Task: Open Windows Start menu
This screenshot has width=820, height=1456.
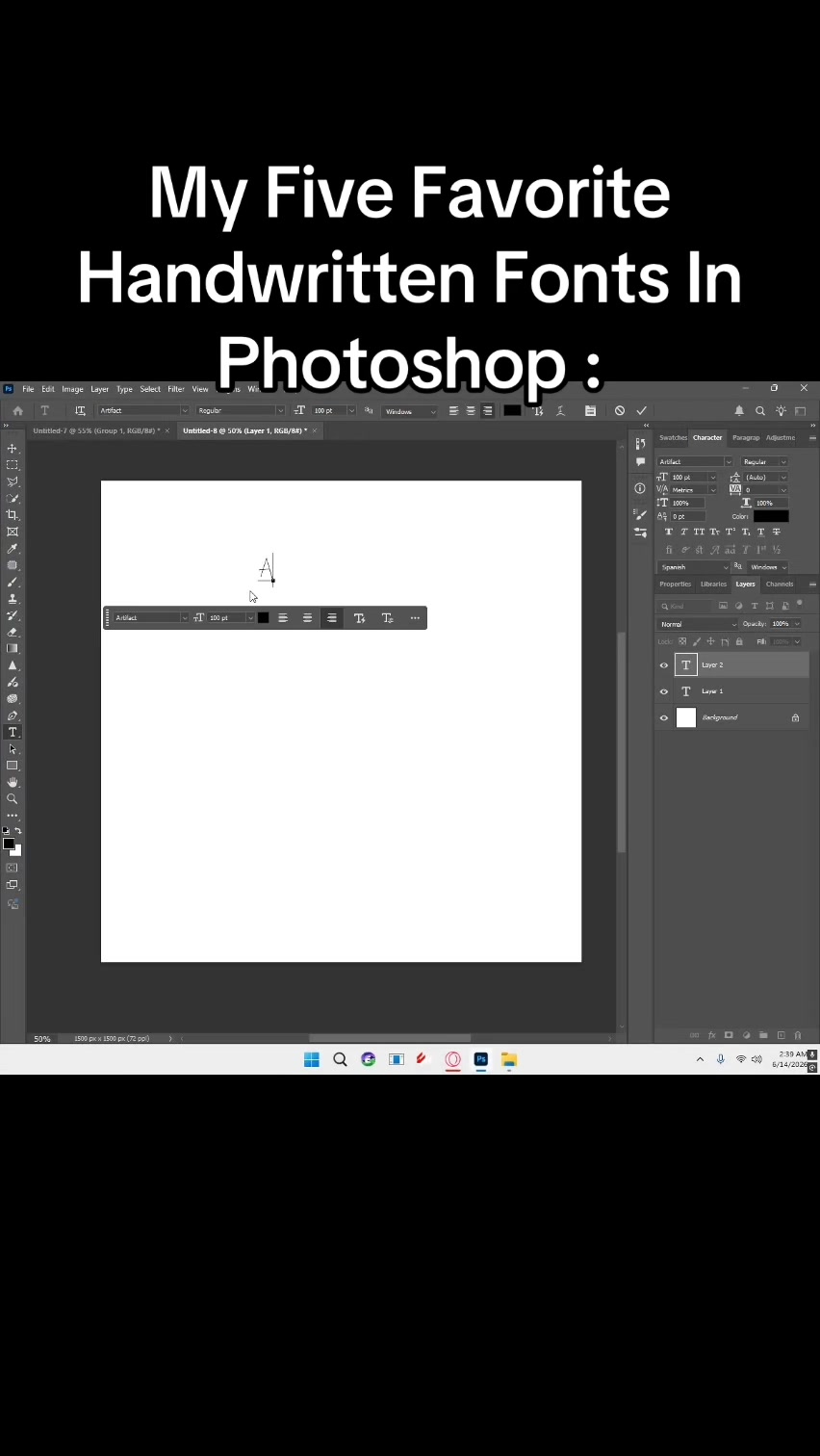Action: pos(311,1059)
